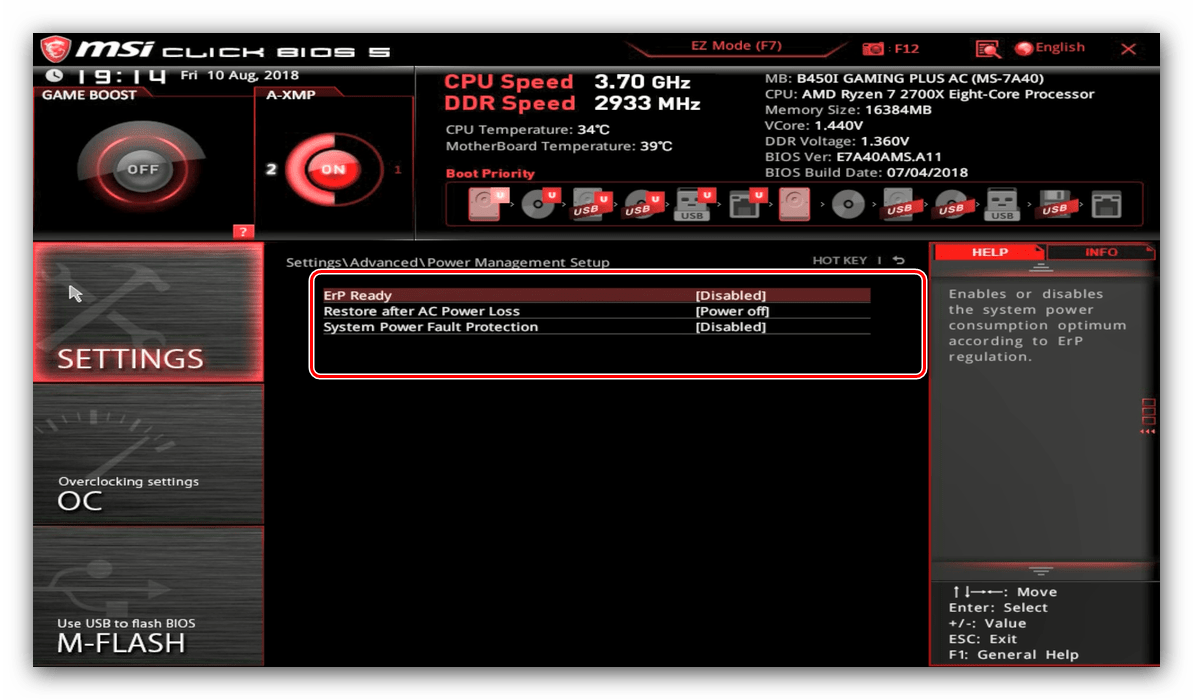Open the BIOS search icon
The width and height of the screenshot is (1193, 700).
[x=988, y=49]
